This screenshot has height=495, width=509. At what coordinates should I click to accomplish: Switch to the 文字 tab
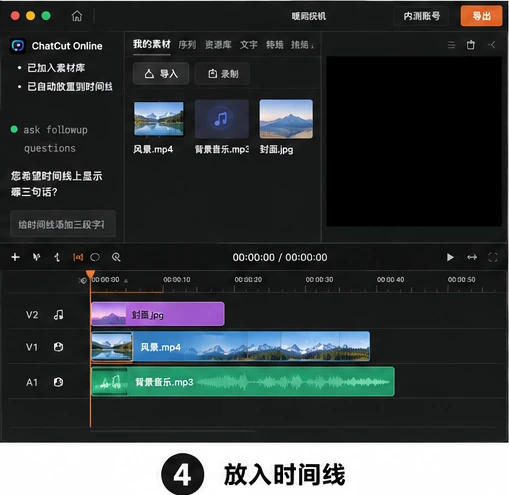tap(249, 45)
